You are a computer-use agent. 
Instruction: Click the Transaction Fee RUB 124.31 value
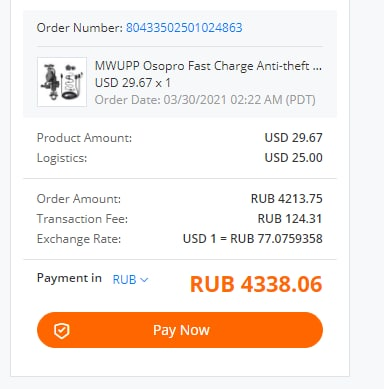290,219
